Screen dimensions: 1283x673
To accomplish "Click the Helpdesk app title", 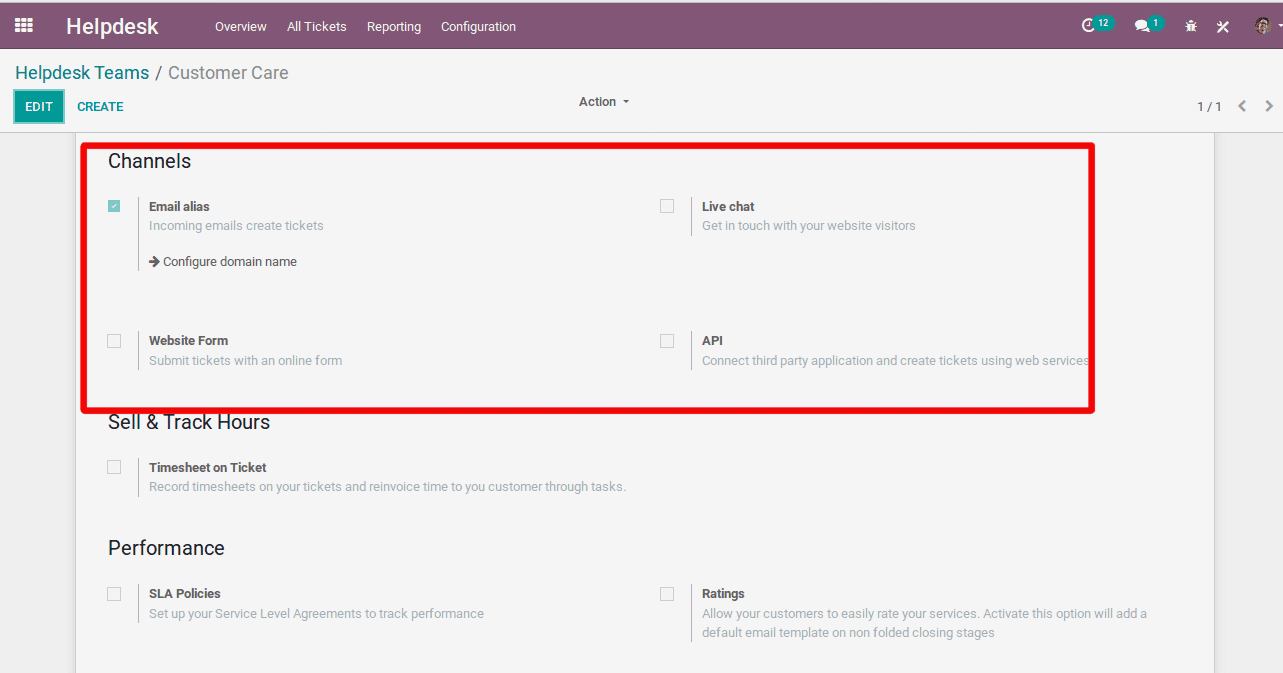I will [x=112, y=26].
